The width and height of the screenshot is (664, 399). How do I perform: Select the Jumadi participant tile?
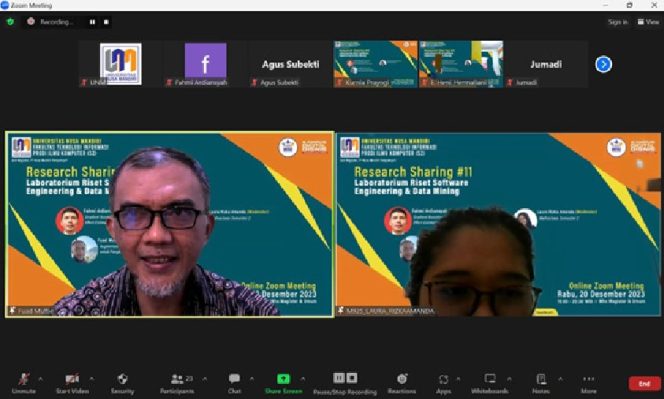point(546,64)
